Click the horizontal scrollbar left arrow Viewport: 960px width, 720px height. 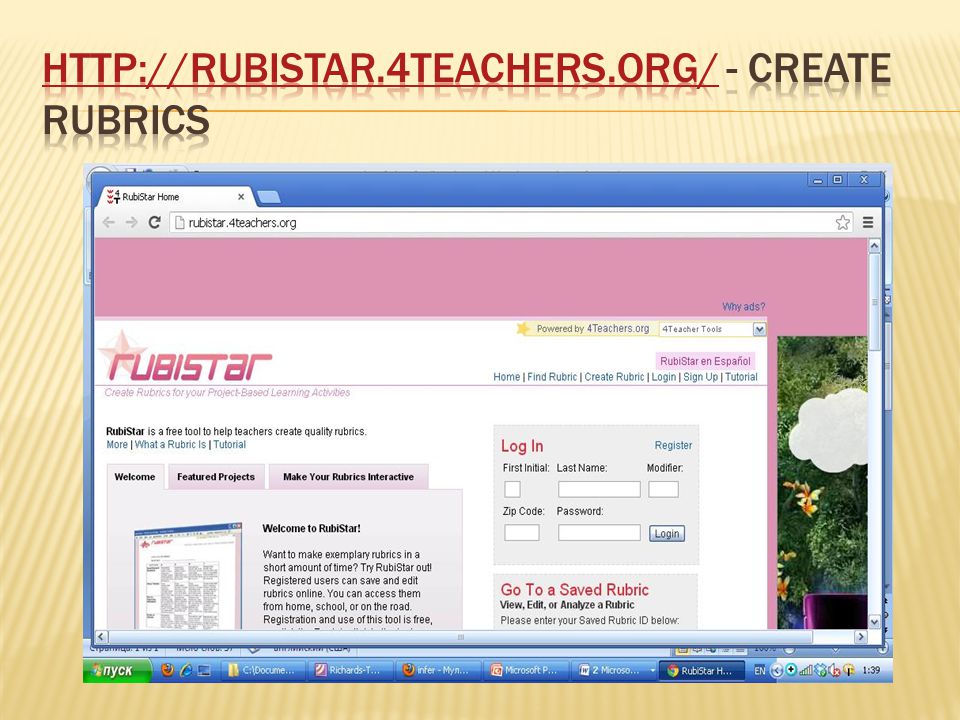pos(102,637)
